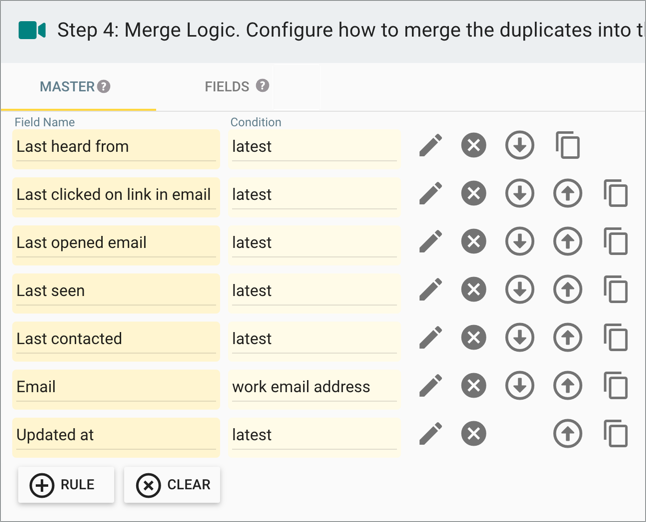Viewport: 646px width, 522px height.
Task: Add a new rule with RULE button
Action: point(66,485)
